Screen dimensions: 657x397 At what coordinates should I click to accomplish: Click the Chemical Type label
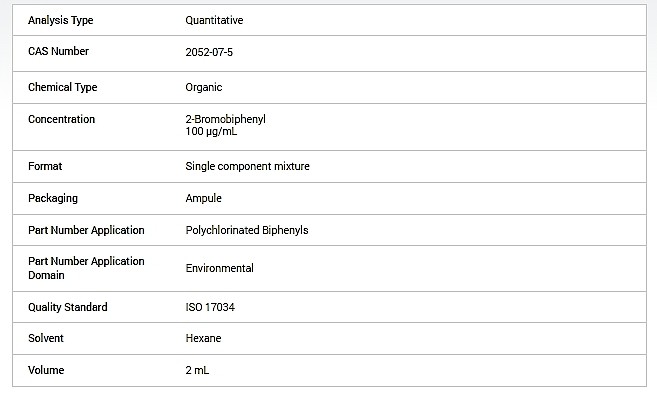[x=62, y=87]
